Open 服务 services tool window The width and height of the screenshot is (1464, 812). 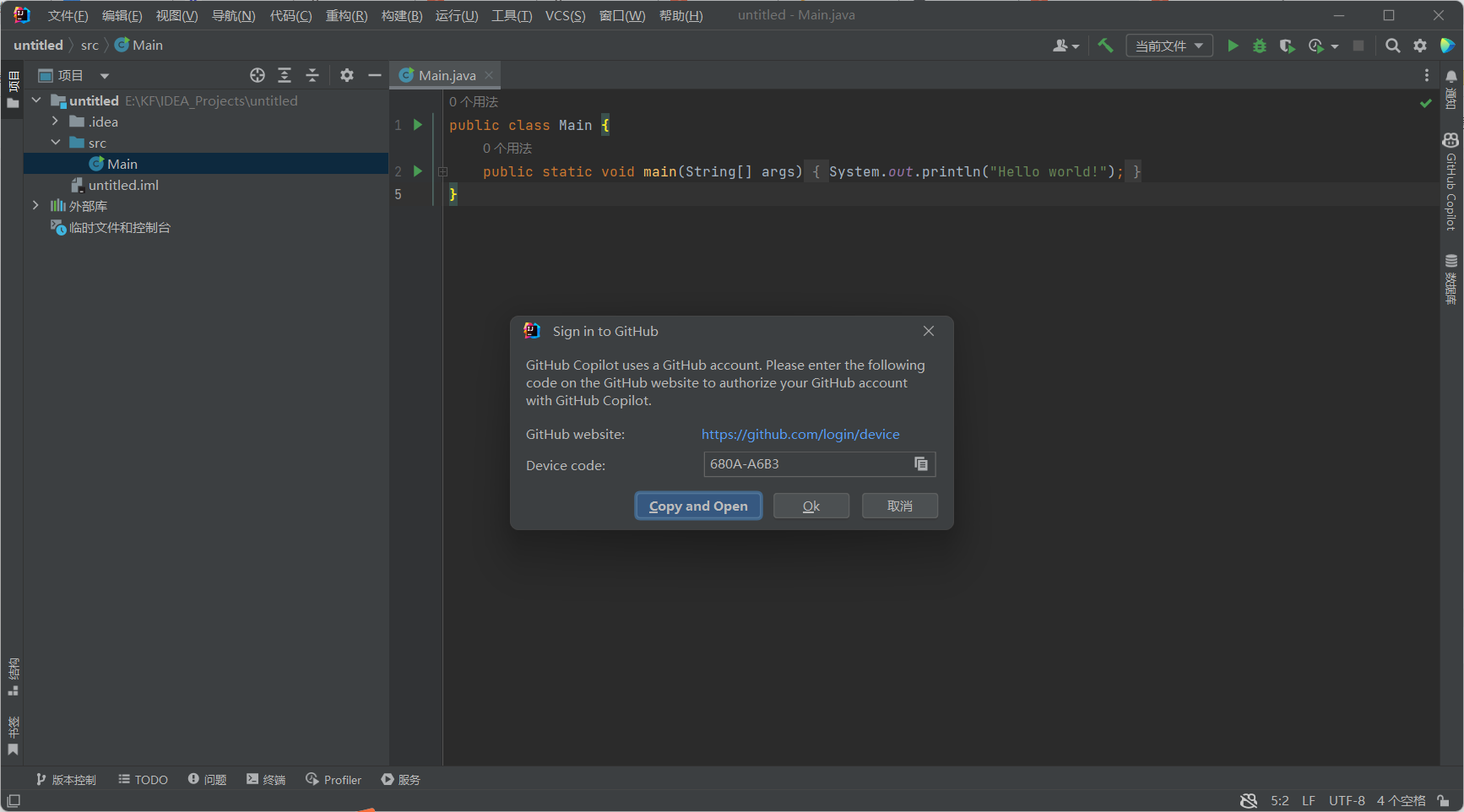click(400, 779)
